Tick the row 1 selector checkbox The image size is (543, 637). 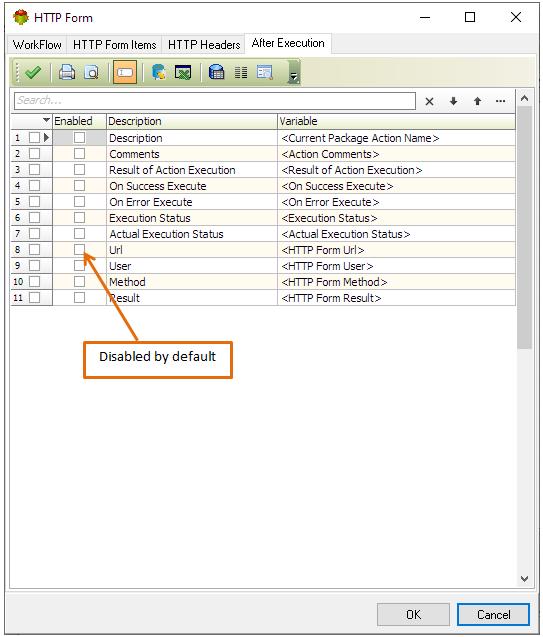(35, 138)
